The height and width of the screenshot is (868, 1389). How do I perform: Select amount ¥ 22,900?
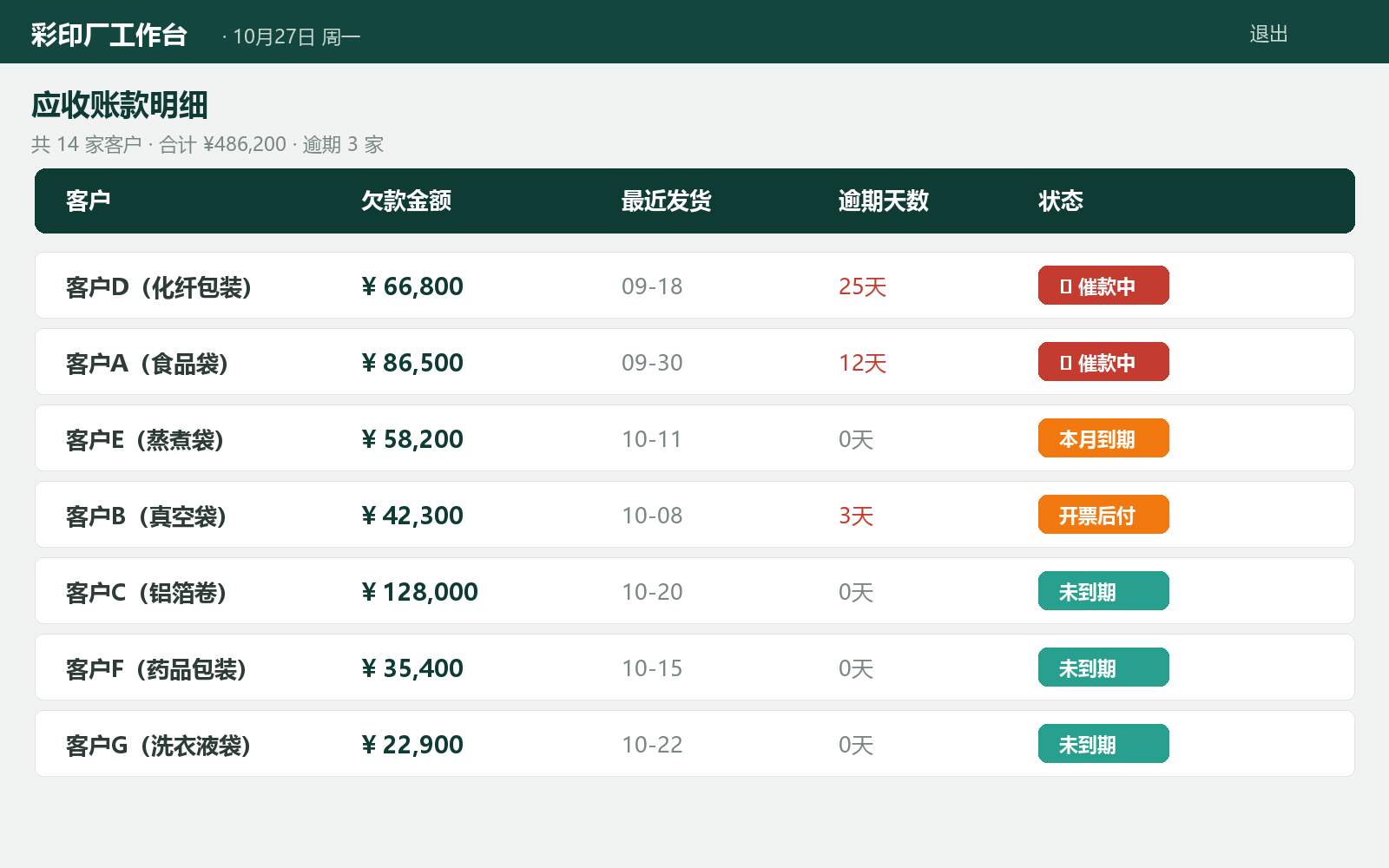pyautogui.click(x=412, y=745)
